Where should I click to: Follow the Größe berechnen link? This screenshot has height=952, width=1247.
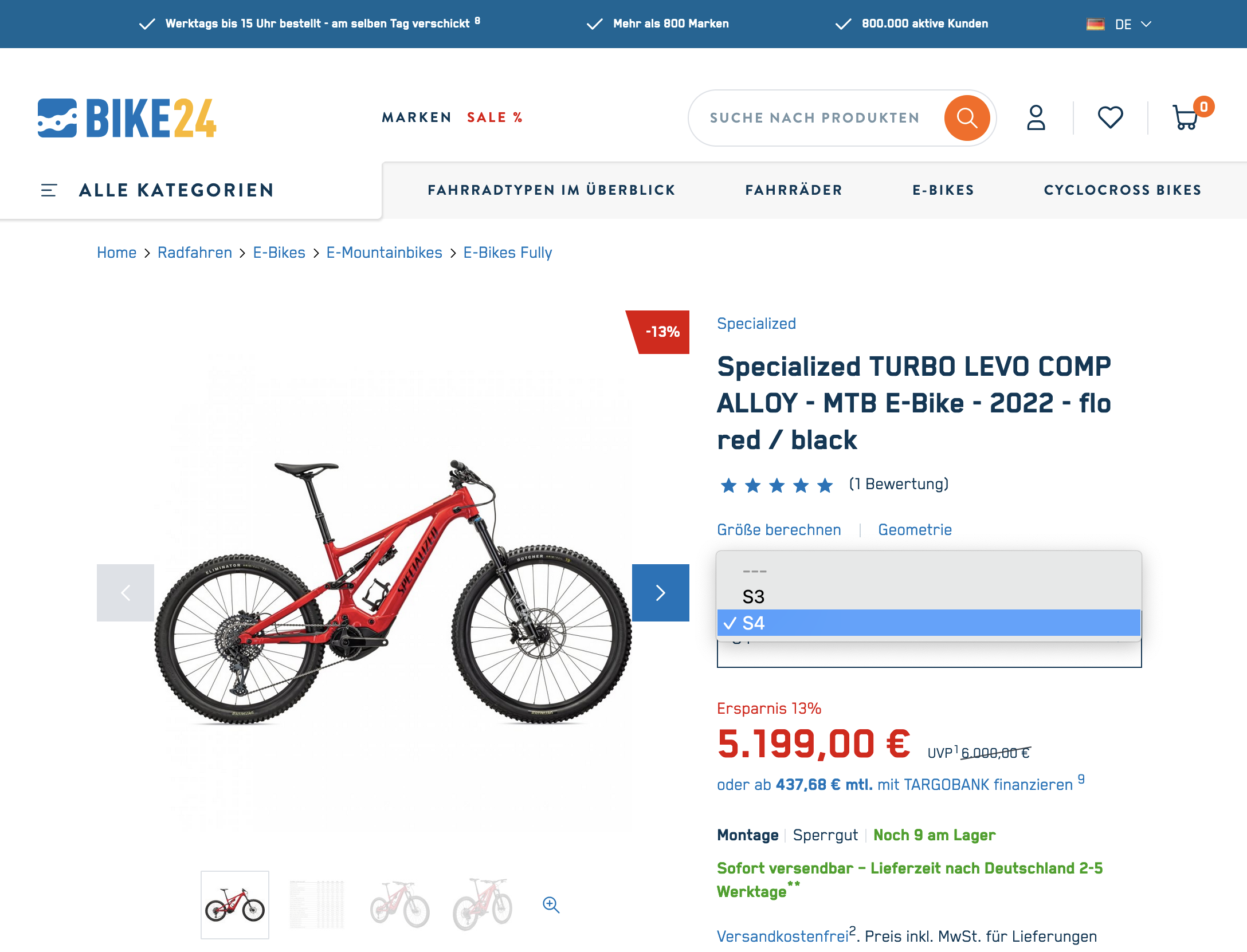tap(779, 530)
